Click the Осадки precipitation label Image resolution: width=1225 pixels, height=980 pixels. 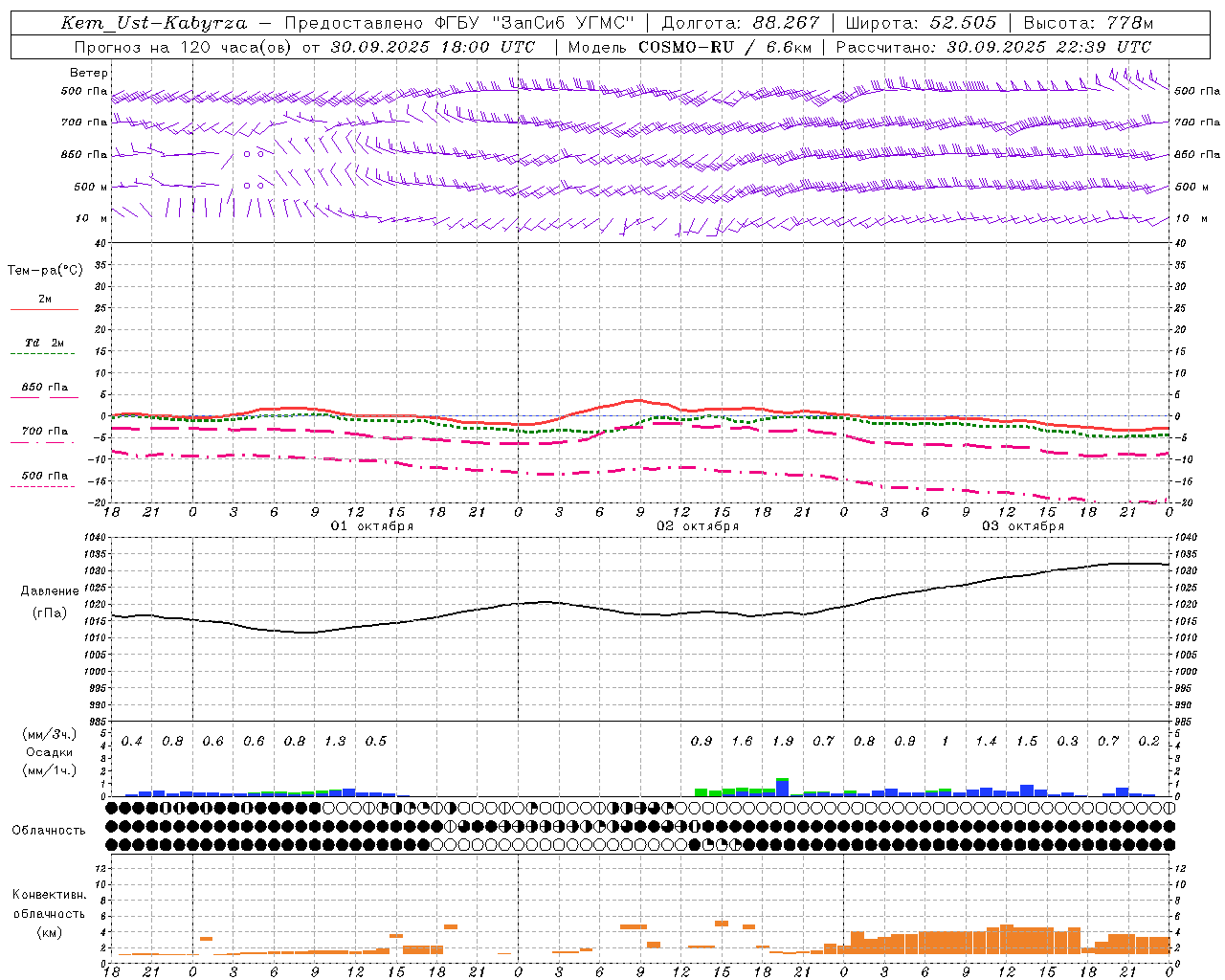coord(49,752)
